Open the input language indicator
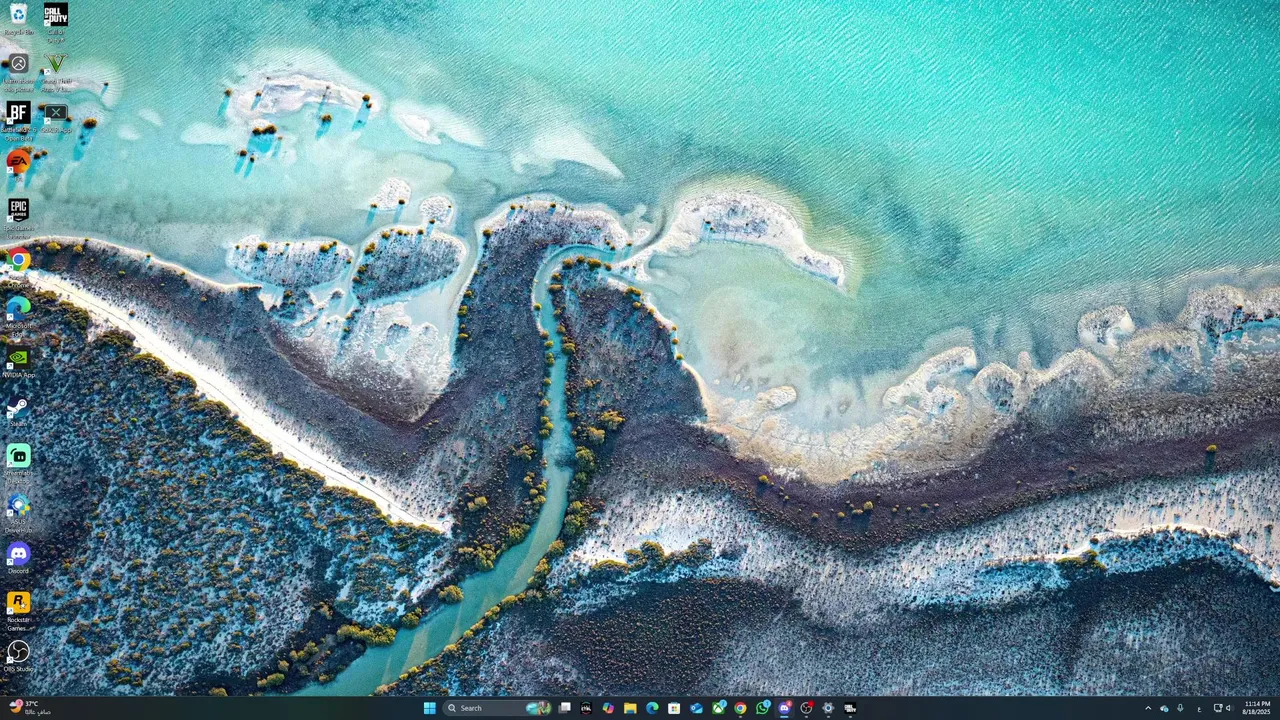The height and width of the screenshot is (720, 1280). (1199, 708)
